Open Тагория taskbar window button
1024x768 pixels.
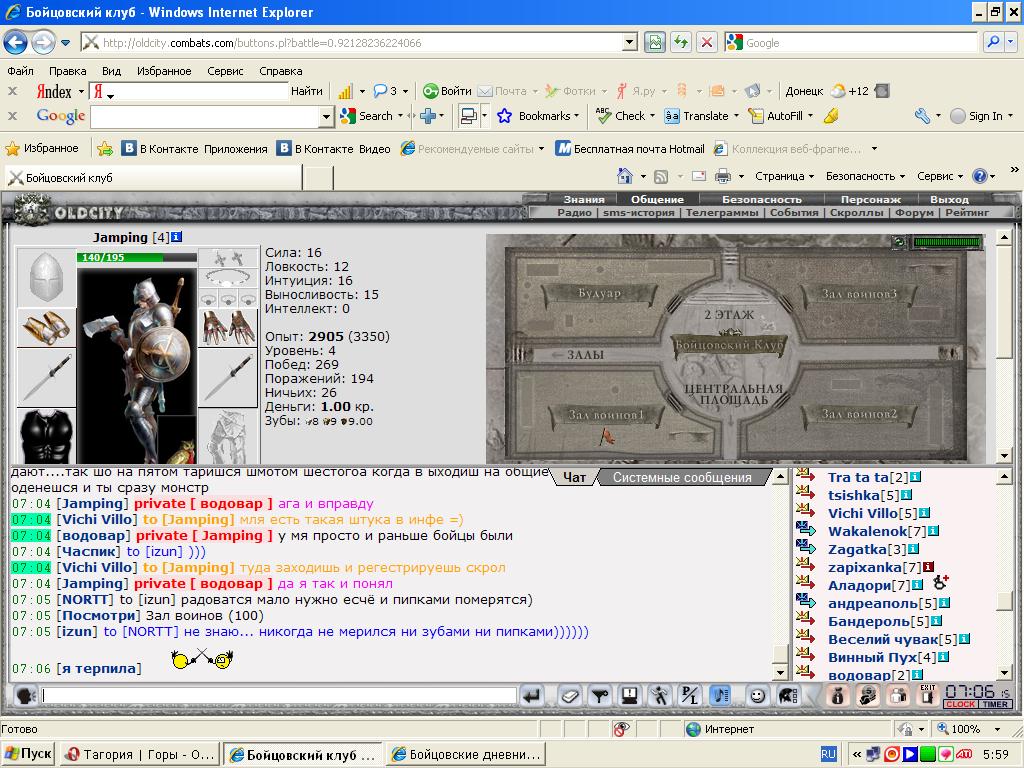(140, 754)
